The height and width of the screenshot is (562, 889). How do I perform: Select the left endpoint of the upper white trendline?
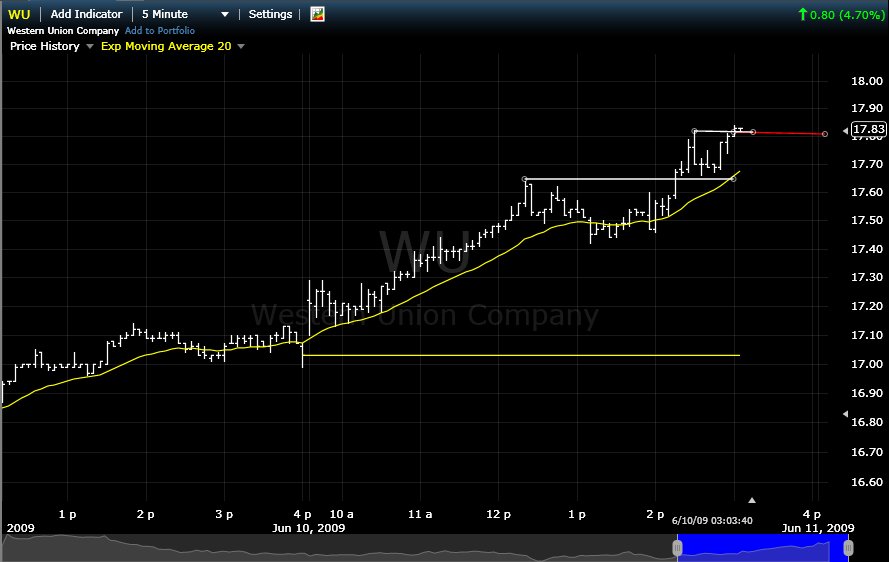695,131
